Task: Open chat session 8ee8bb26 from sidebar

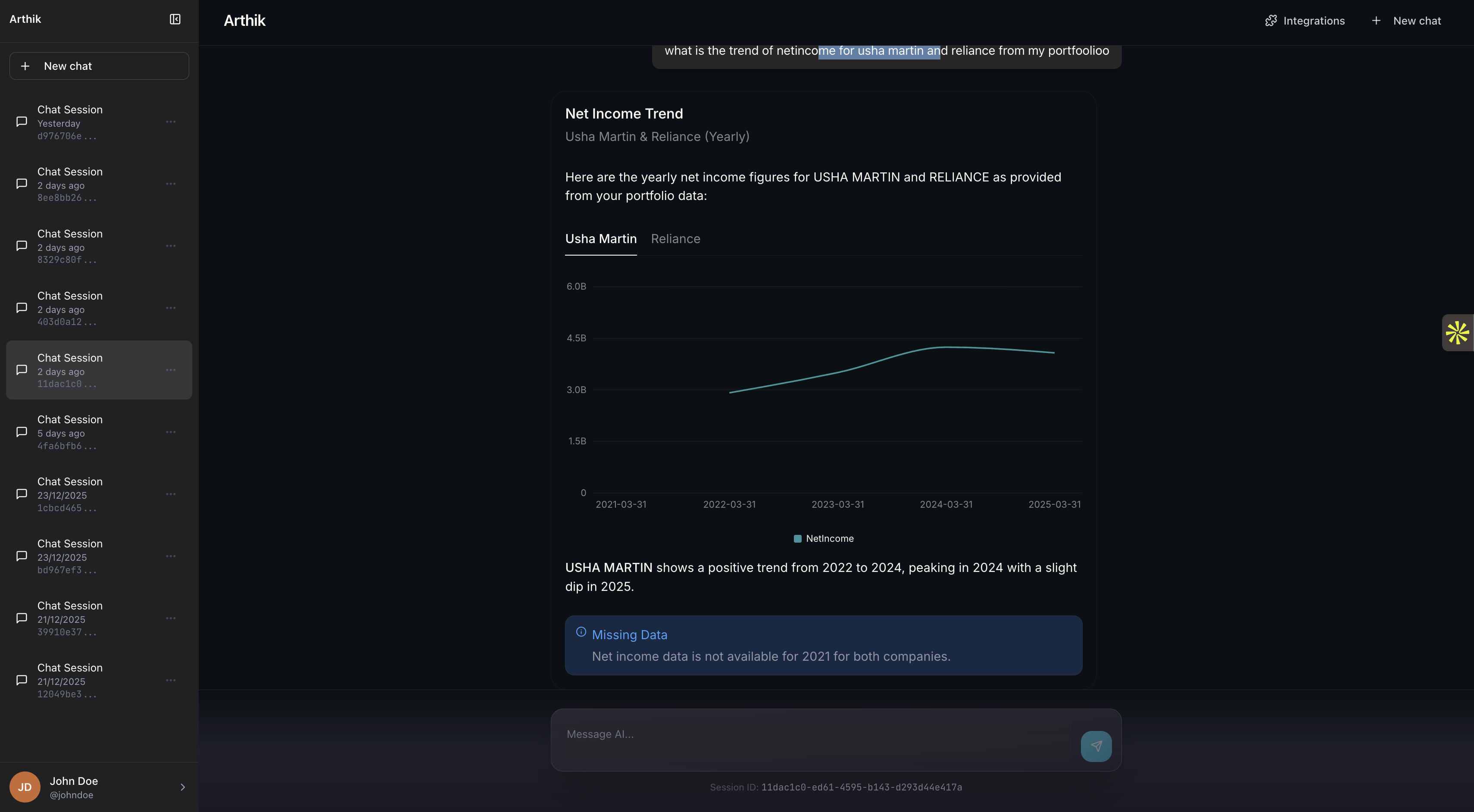Action: [x=70, y=184]
